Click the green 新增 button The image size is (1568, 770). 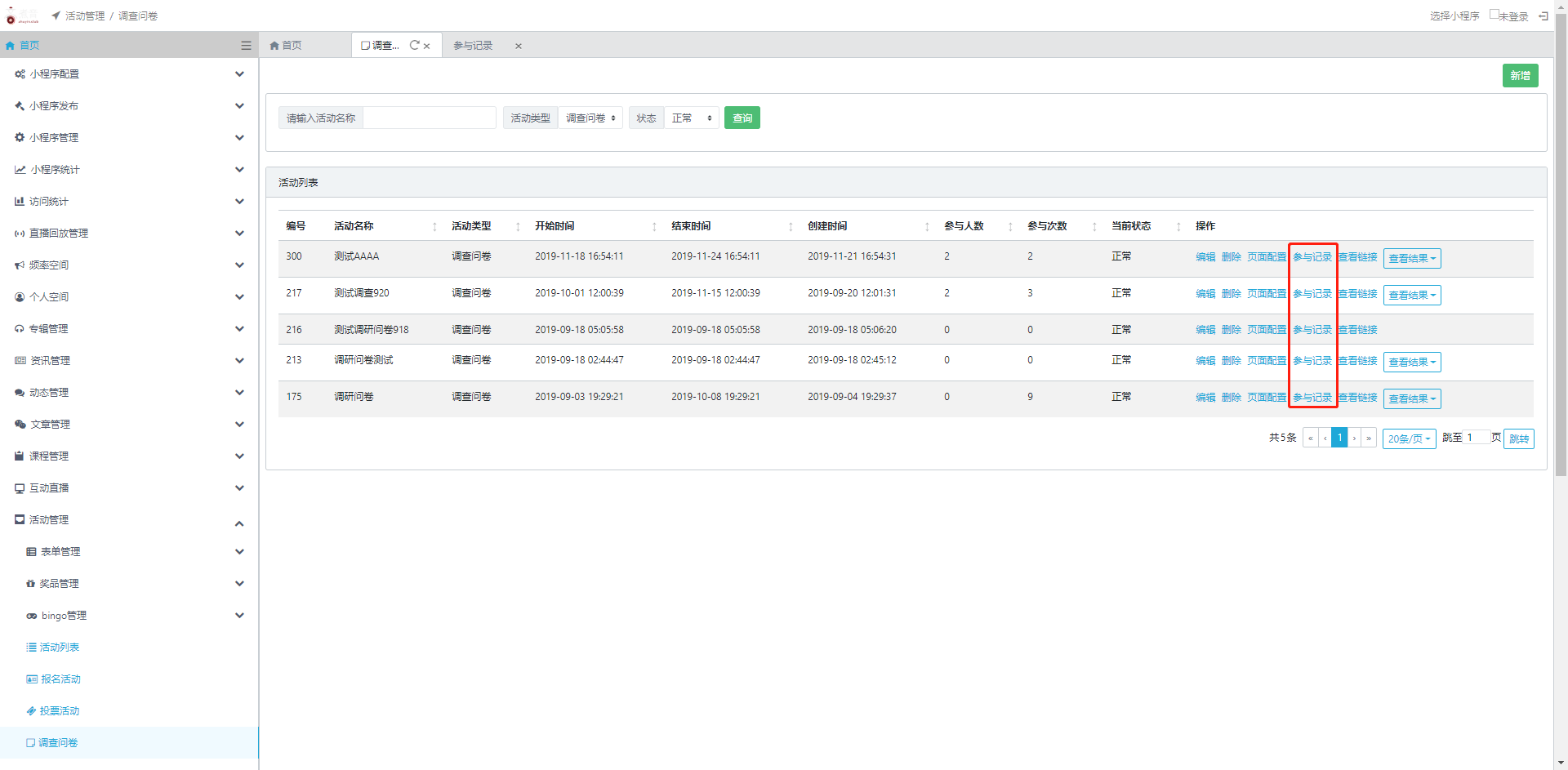click(1520, 76)
